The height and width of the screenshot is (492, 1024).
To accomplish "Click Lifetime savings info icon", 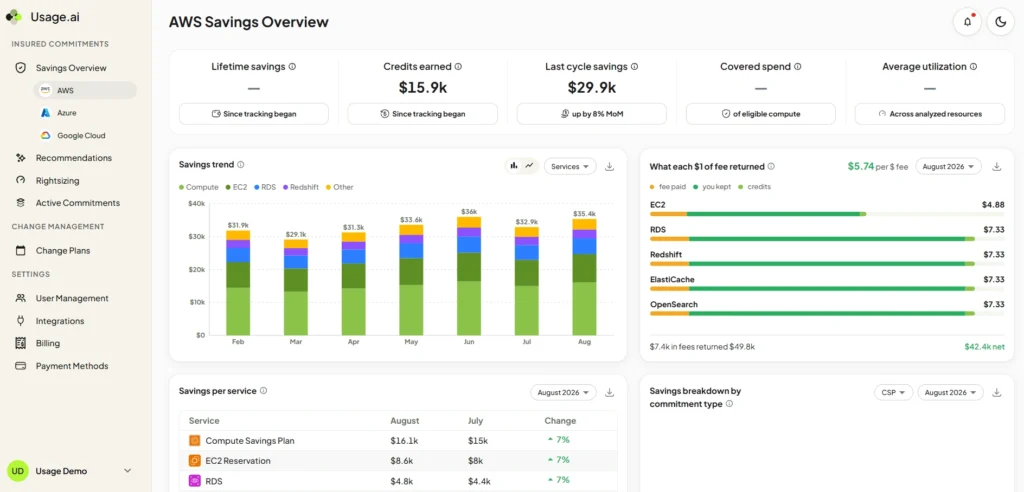I will pos(292,67).
